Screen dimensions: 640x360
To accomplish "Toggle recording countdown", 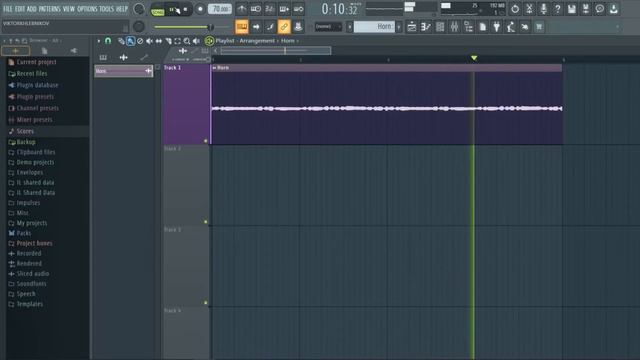I will (x=270, y=9).
